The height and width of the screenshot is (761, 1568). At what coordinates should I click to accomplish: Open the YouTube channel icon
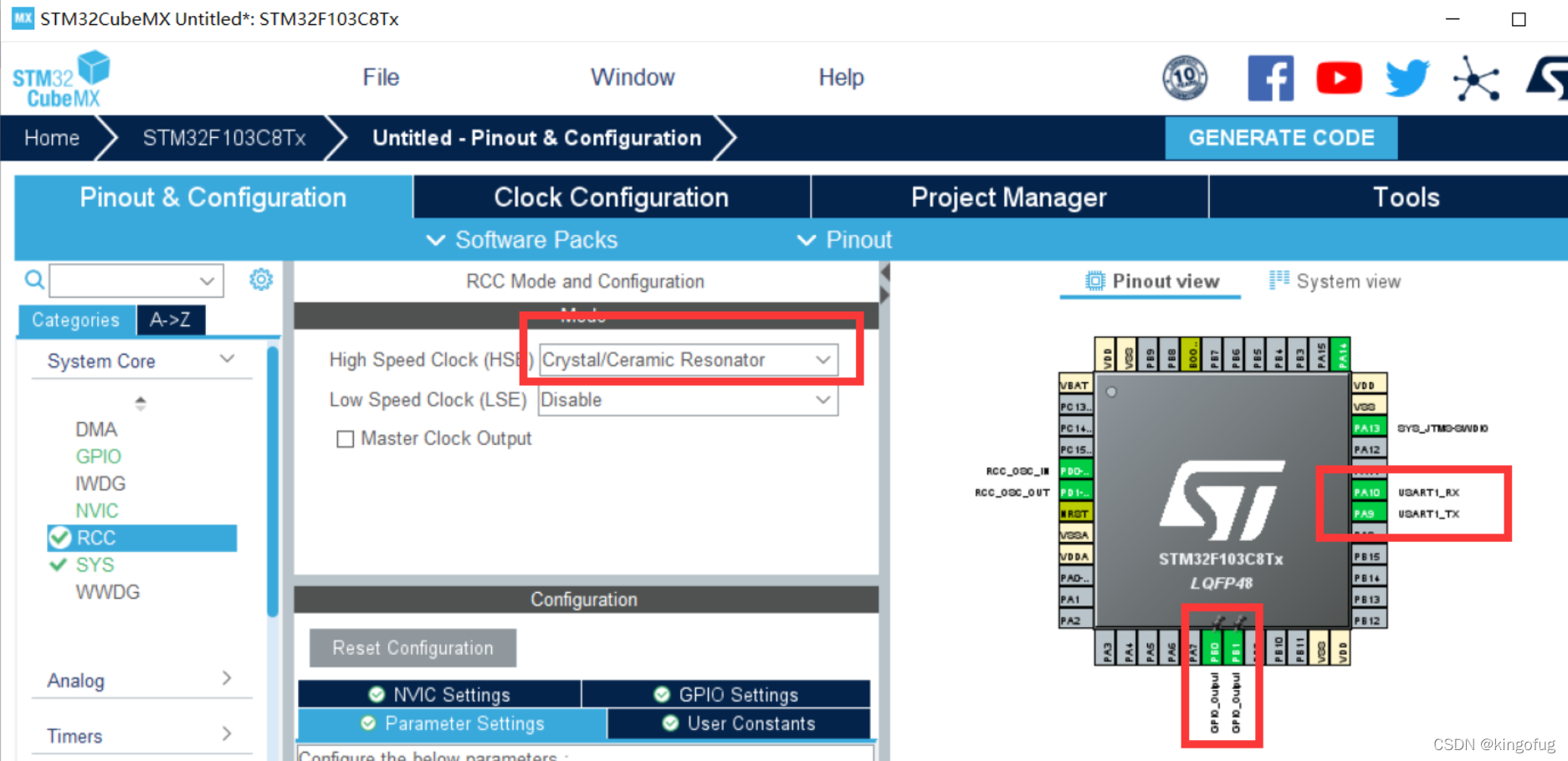click(1339, 79)
